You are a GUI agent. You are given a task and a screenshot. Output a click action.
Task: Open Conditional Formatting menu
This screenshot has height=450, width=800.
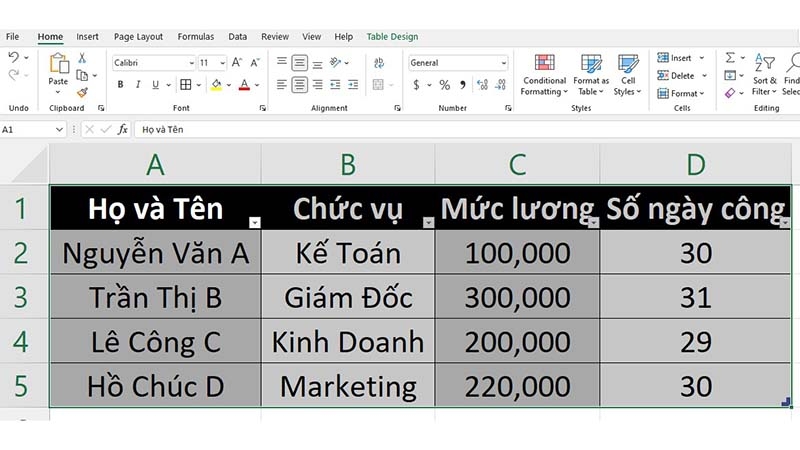pyautogui.click(x=544, y=75)
